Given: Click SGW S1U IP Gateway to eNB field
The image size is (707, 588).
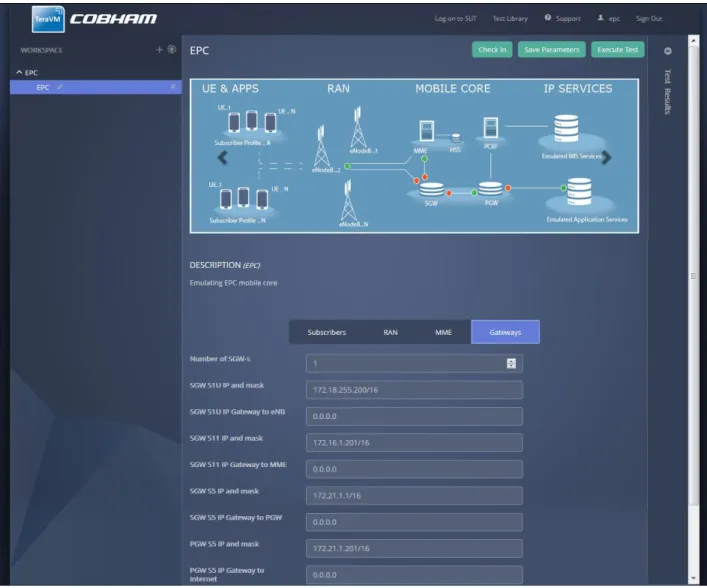Looking at the screenshot, I should click(x=414, y=416).
